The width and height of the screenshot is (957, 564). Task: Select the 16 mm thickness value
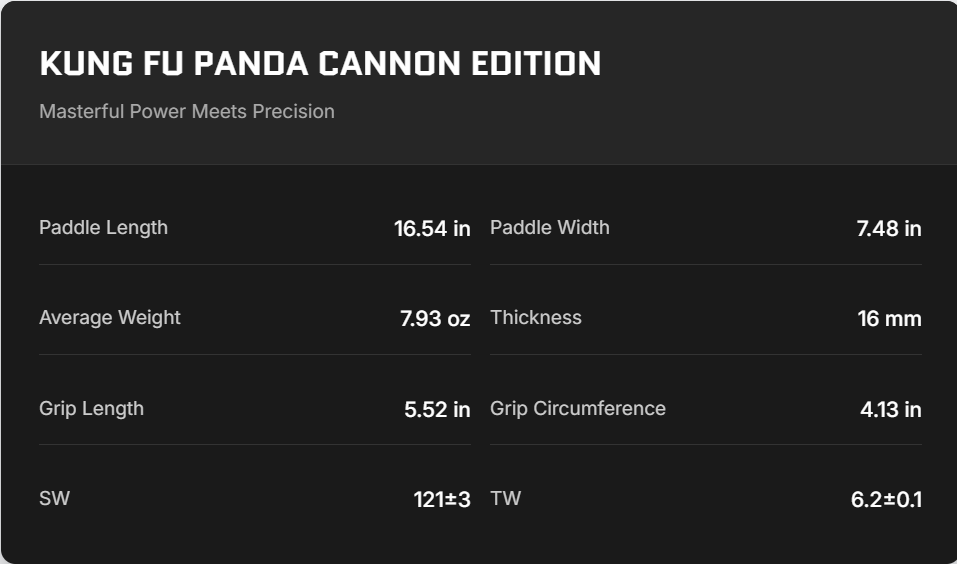(889, 319)
